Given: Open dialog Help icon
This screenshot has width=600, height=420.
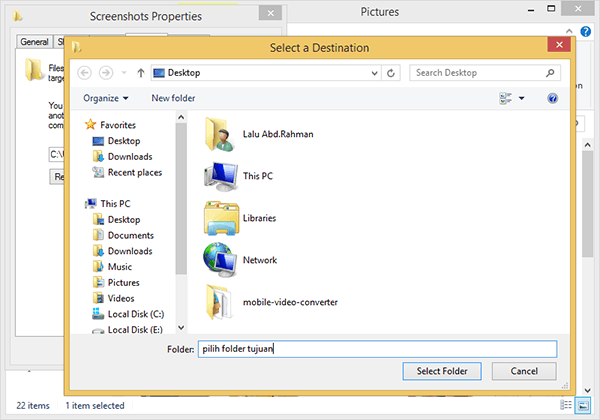Looking at the screenshot, I should tap(552, 98).
